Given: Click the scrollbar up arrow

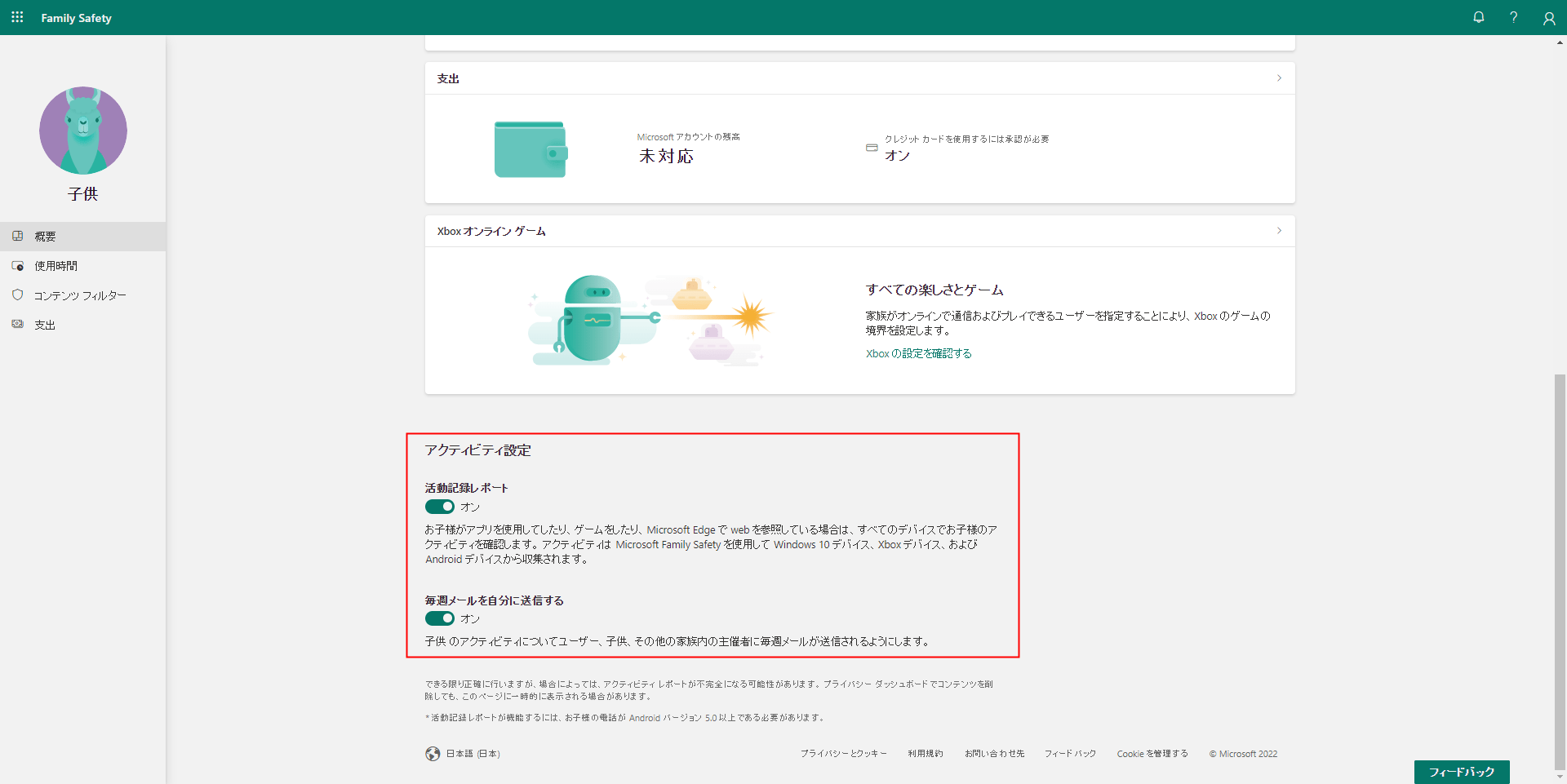Looking at the screenshot, I should (x=1560, y=42).
